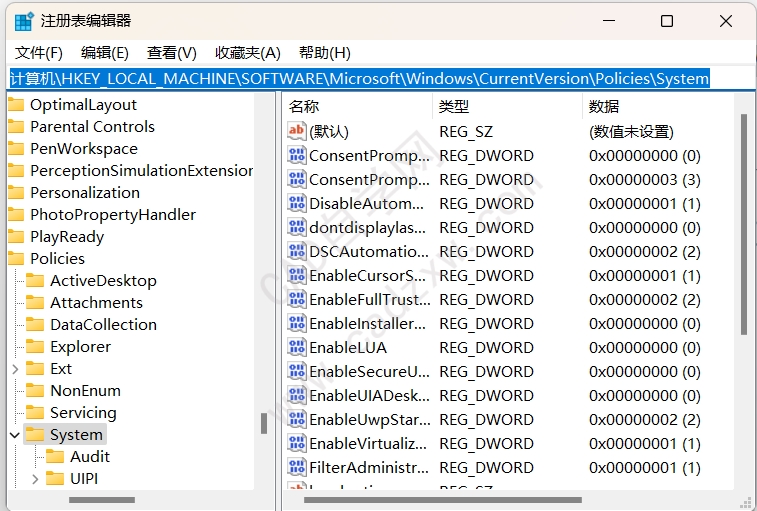757x511 pixels.
Task: Select the Explorer key
Action: click(x=81, y=347)
